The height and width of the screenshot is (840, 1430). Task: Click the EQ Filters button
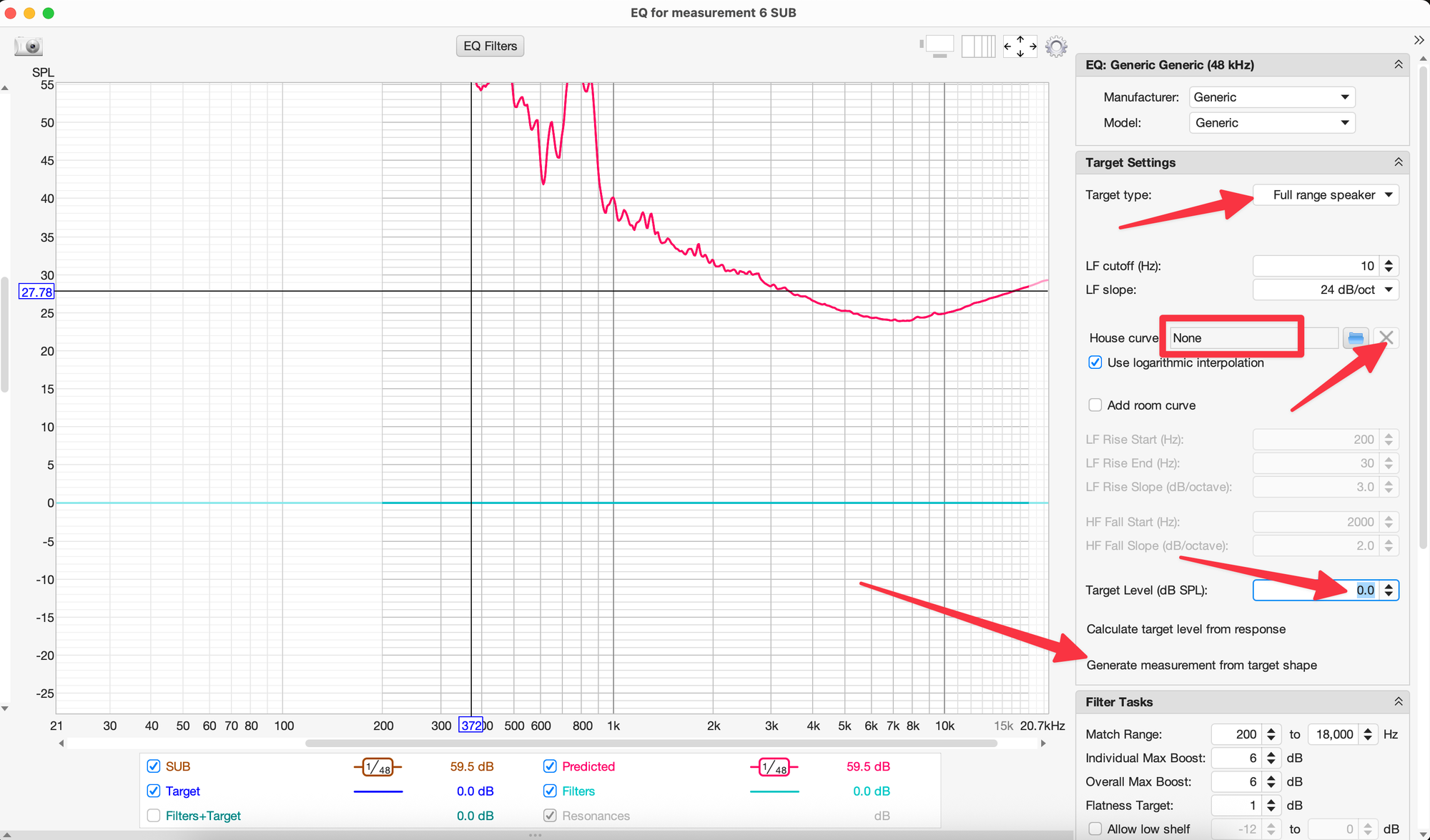click(490, 46)
